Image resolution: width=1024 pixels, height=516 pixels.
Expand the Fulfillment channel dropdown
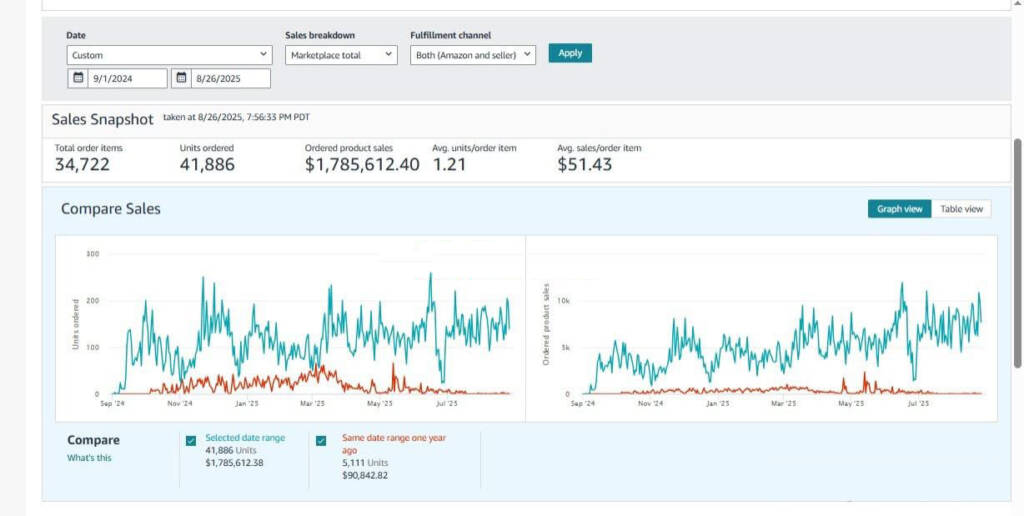473,55
